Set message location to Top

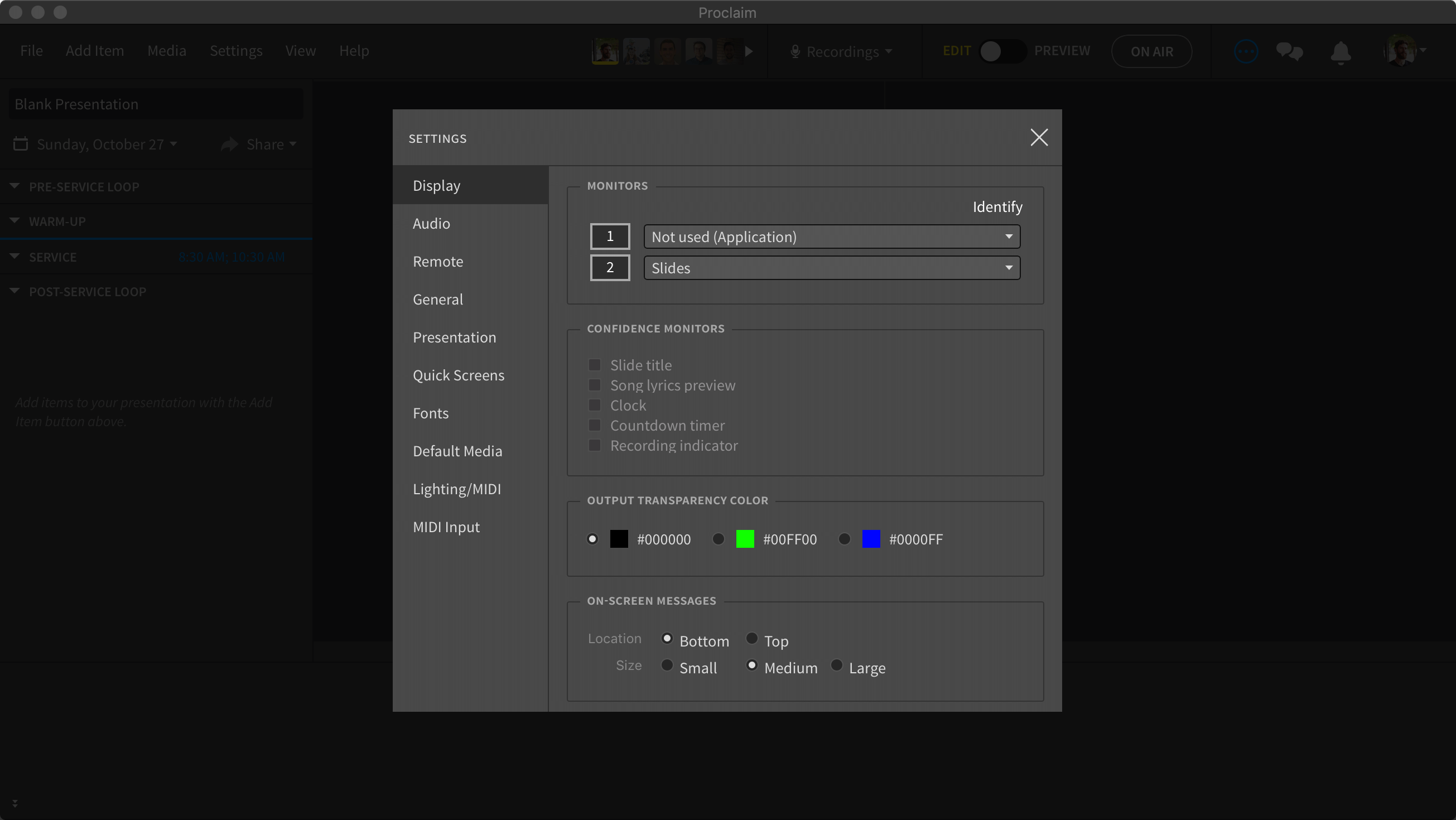point(752,639)
